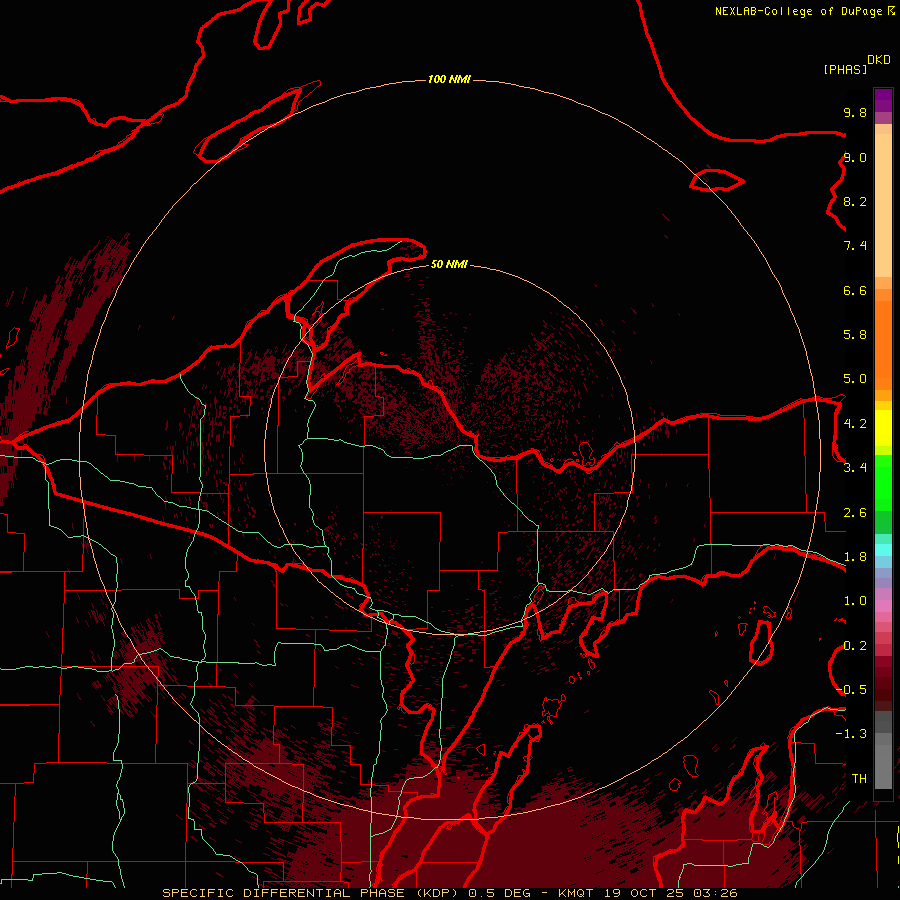Click the -0.5 scale value
This screenshot has width=900, height=900.
click(x=851, y=690)
